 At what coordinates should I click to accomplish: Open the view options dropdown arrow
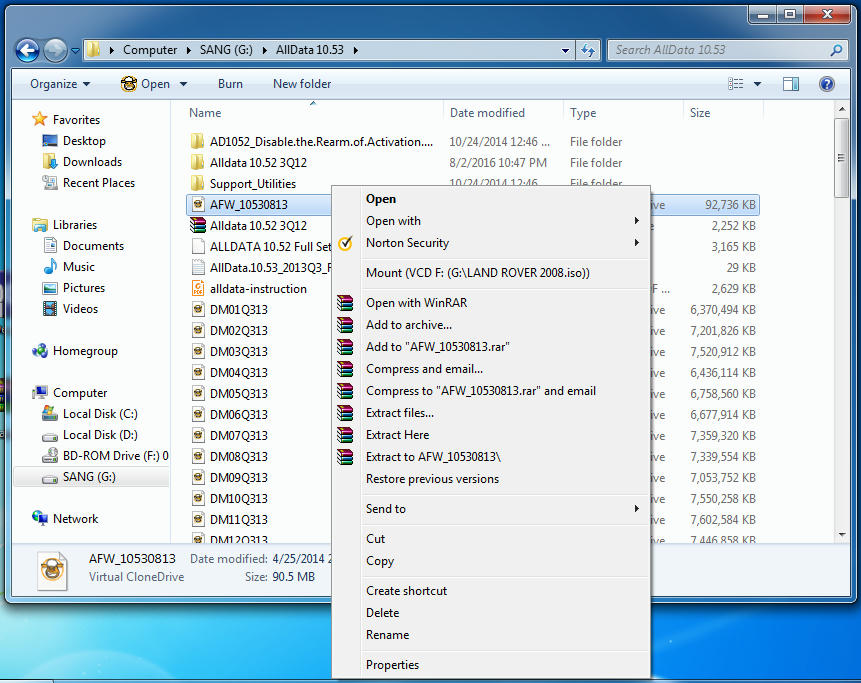coord(757,84)
